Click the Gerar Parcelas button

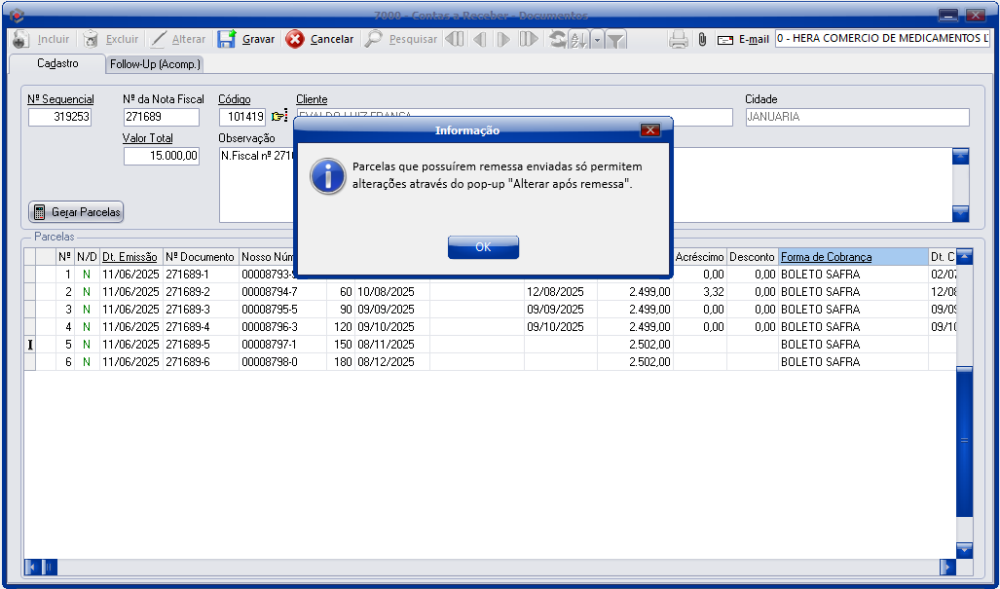tap(77, 212)
